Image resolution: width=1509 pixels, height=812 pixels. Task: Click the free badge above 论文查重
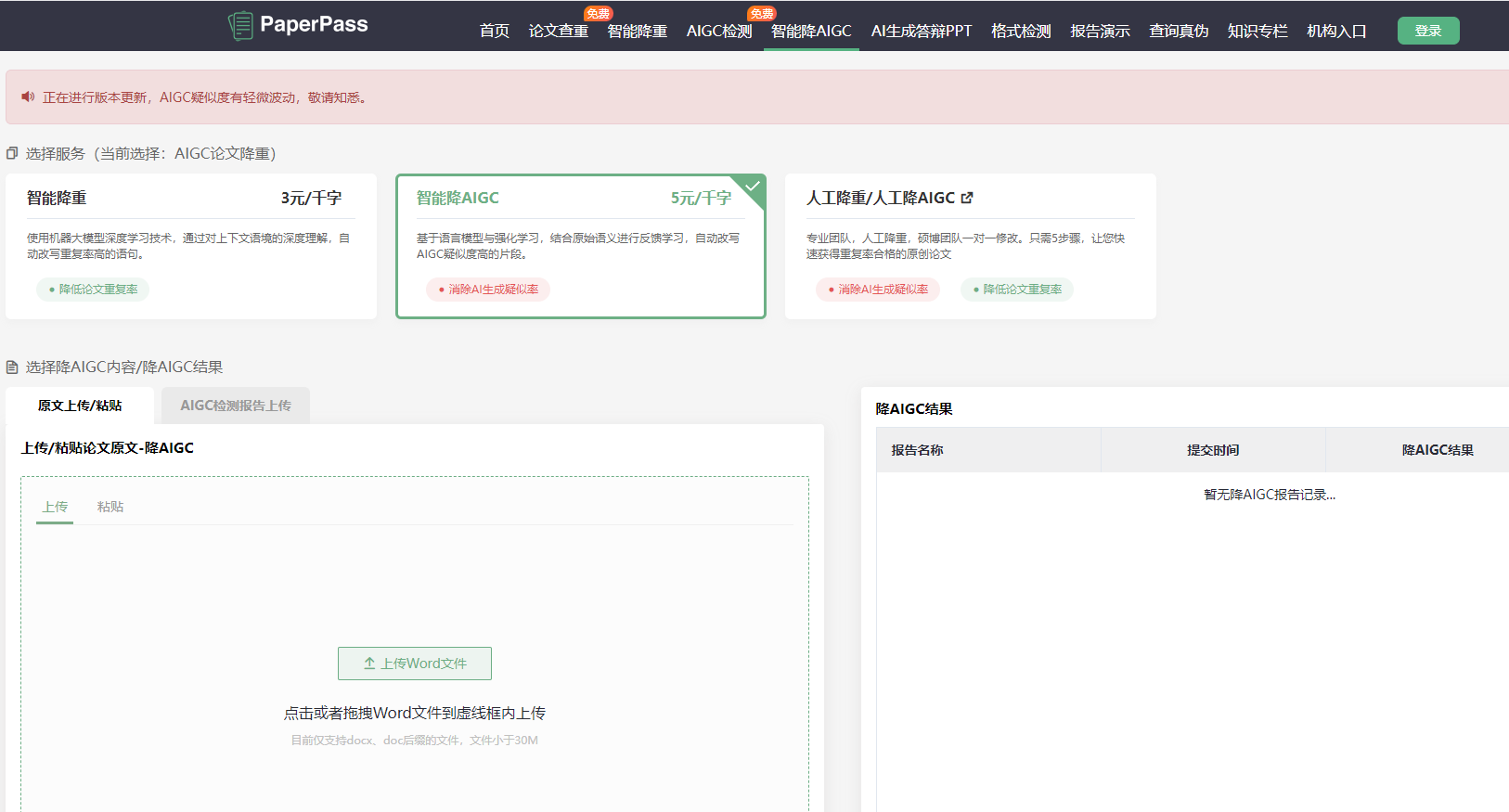pos(598,13)
